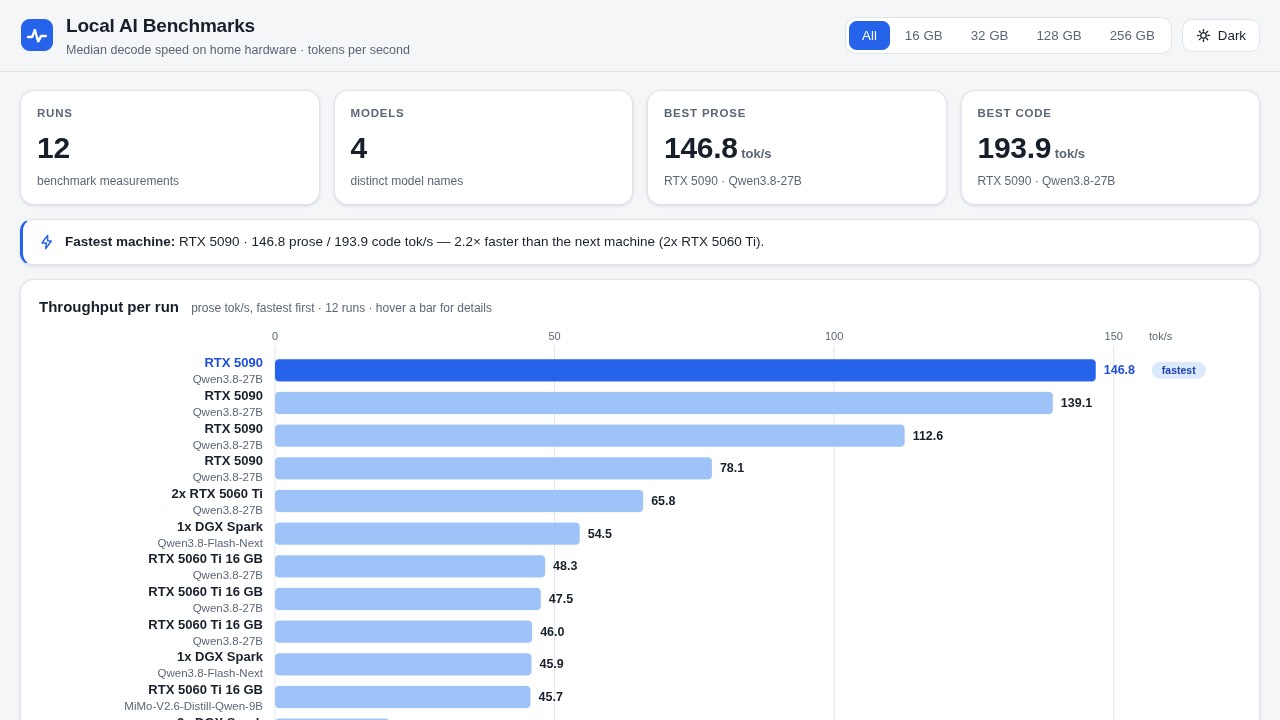This screenshot has height=720, width=1280.
Task: Click the 2x RTX 5060 Ti row label
Action: click(217, 493)
